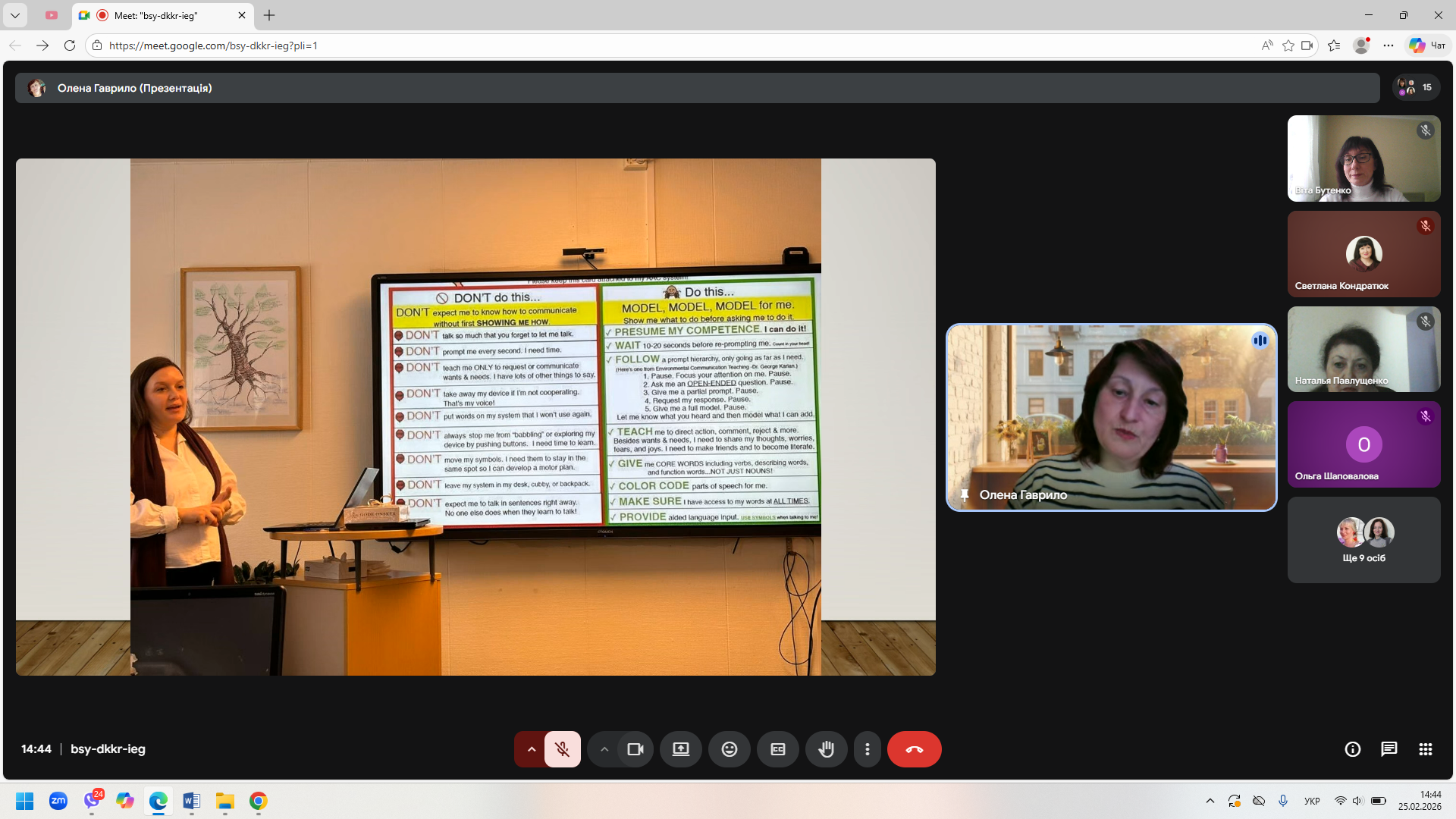Open the activities grid icon

click(1425, 749)
